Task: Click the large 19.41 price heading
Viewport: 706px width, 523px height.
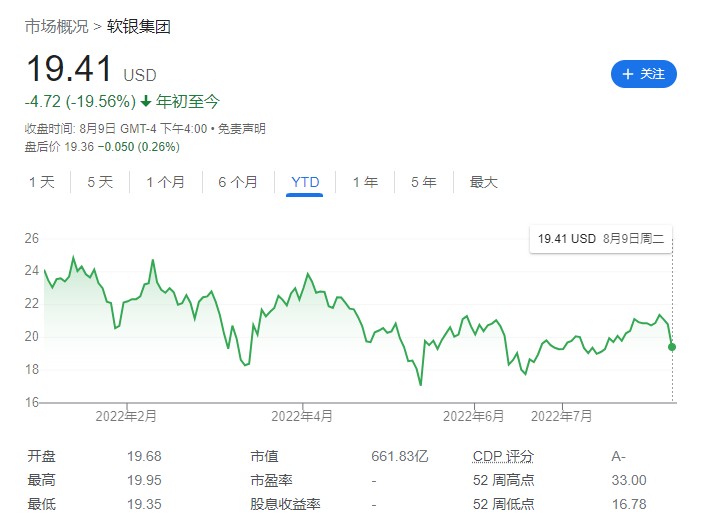Action: point(68,70)
